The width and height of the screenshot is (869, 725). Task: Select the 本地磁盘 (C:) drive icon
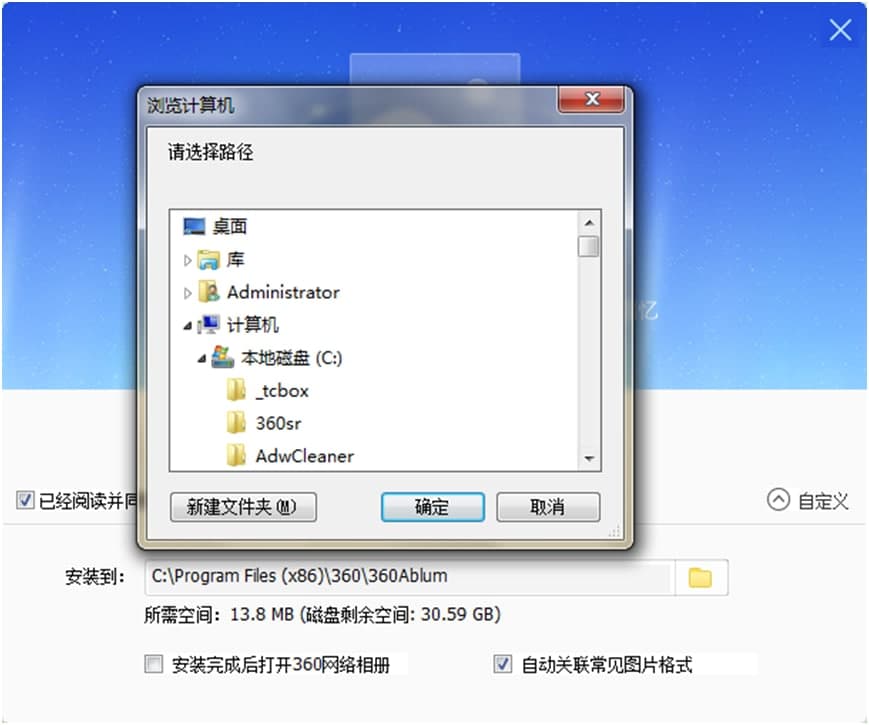(x=223, y=357)
